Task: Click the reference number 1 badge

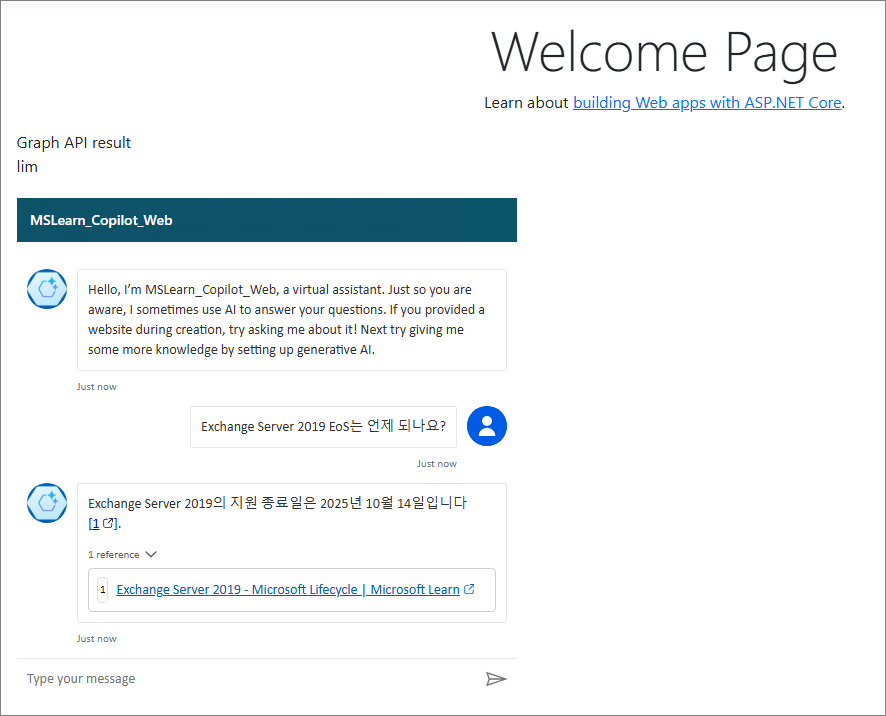Action: [102, 589]
